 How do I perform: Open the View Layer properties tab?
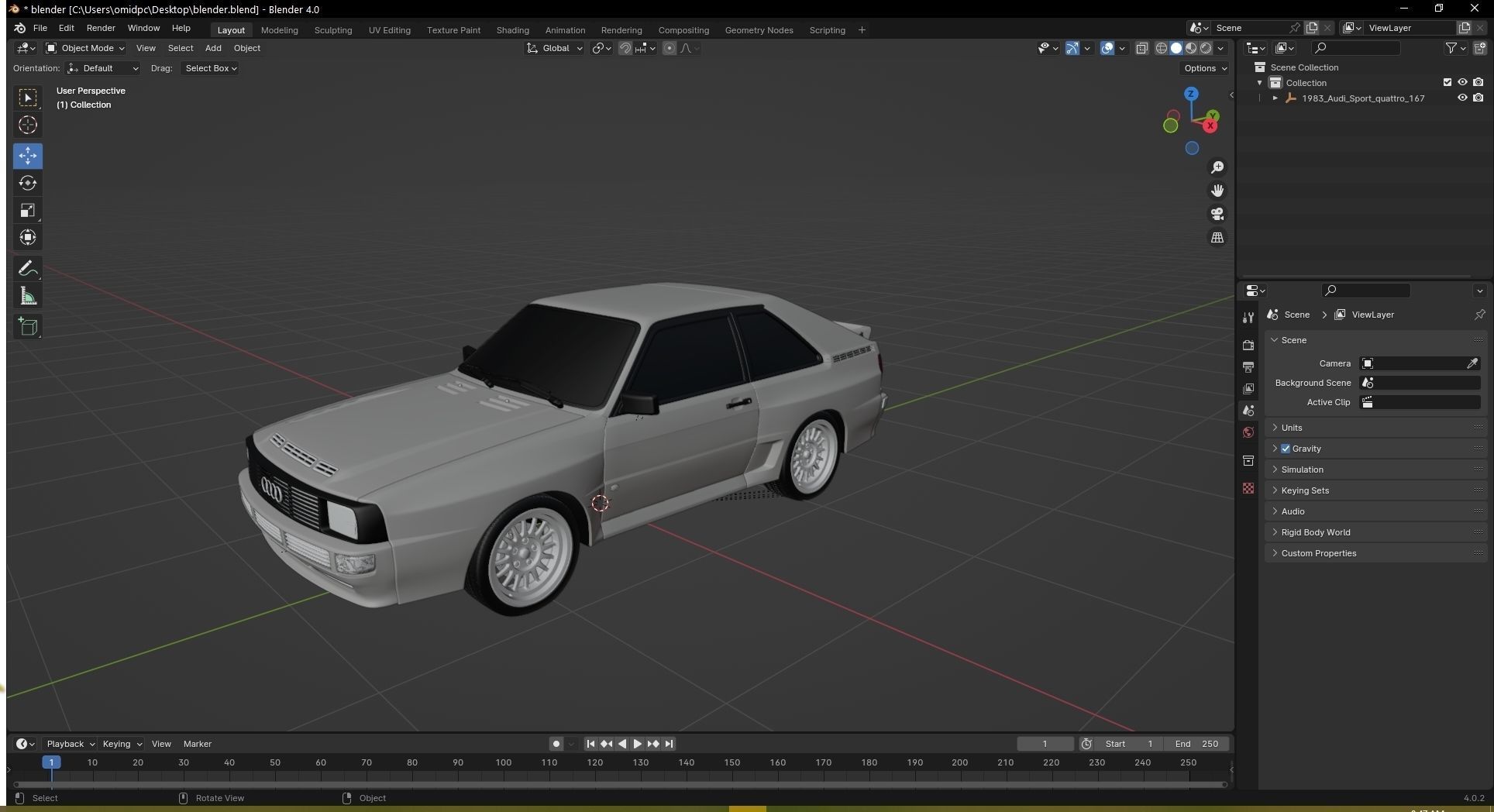click(1248, 388)
